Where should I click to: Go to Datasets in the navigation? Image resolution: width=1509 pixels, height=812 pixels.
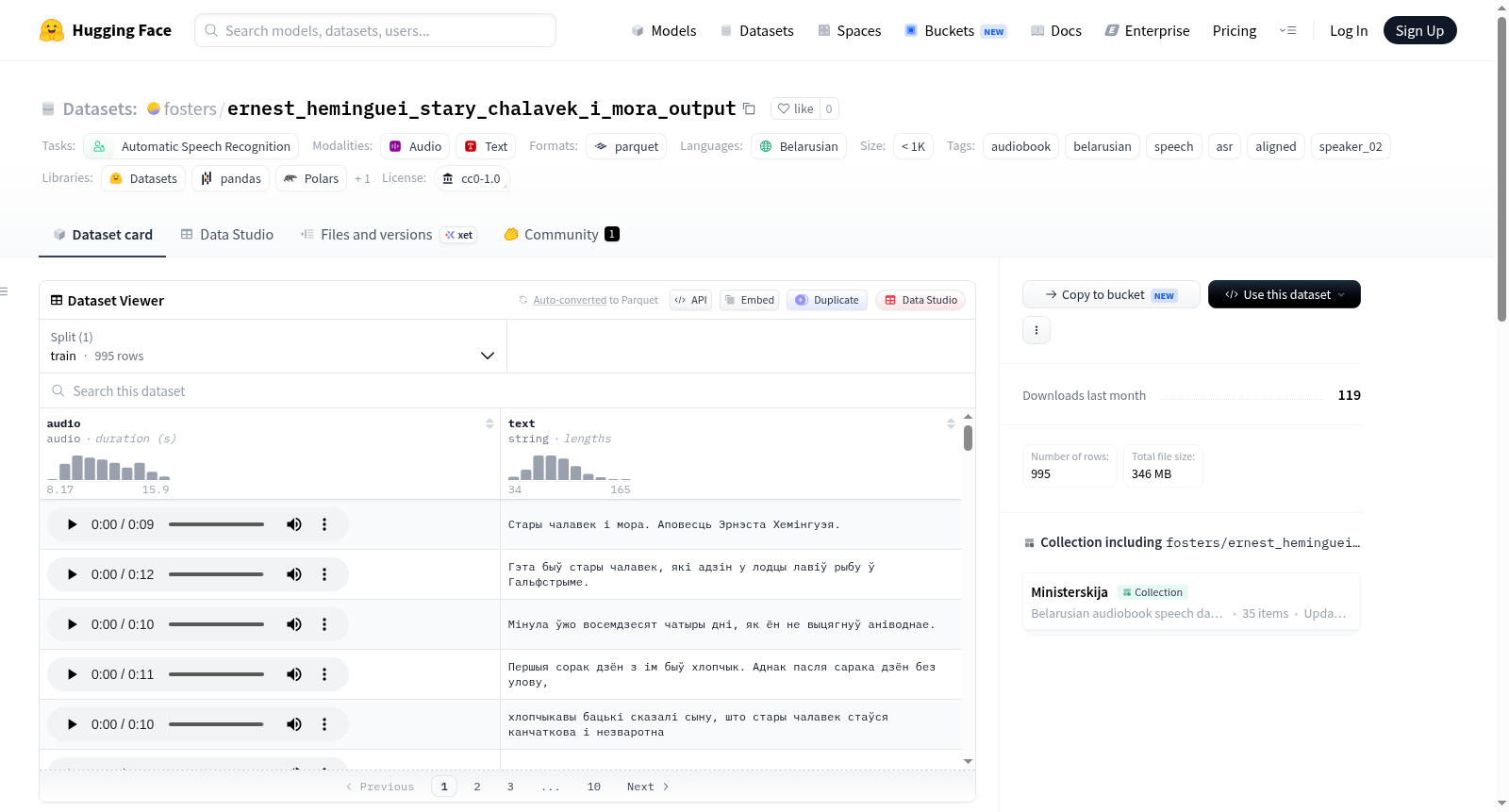tap(756, 30)
